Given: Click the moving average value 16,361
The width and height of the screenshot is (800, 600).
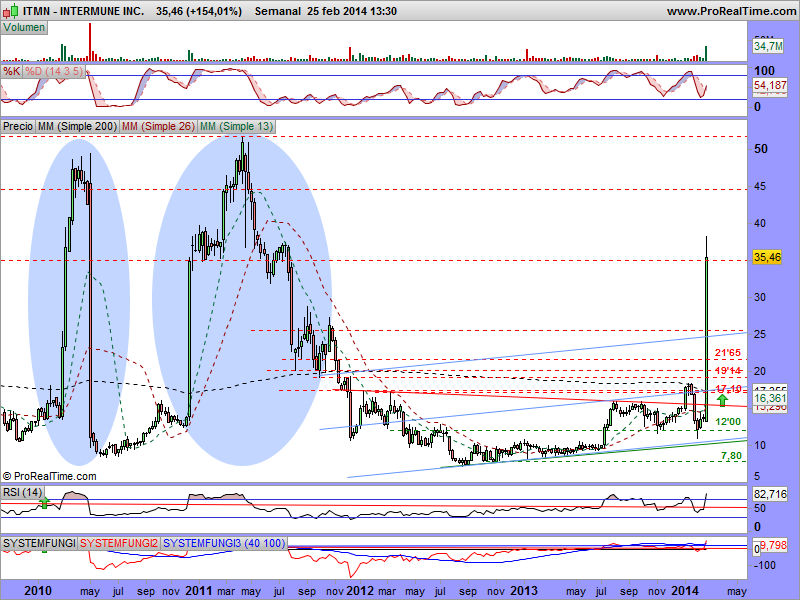Looking at the screenshot, I should [x=770, y=398].
